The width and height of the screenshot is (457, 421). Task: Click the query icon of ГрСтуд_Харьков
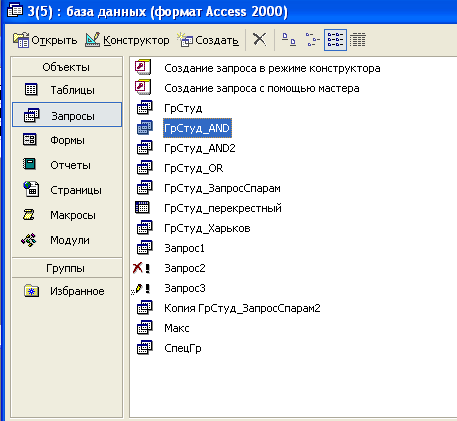(x=144, y=227)
